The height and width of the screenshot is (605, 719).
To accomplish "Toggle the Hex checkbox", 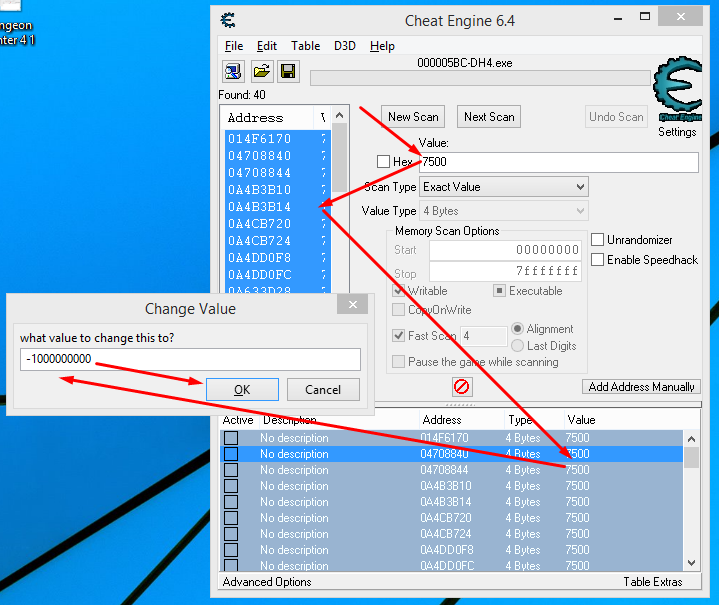I will pyautogui.click(x=383, y=161).
